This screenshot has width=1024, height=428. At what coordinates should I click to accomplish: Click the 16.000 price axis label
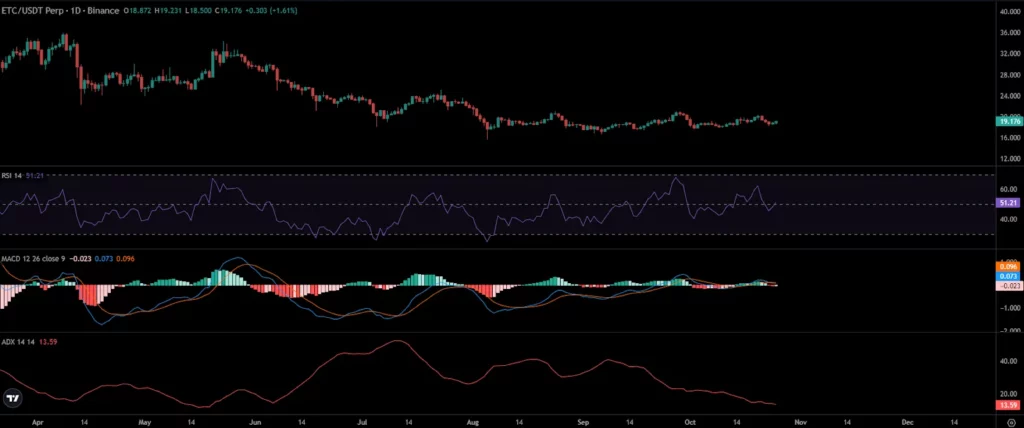coord(1010,138)
